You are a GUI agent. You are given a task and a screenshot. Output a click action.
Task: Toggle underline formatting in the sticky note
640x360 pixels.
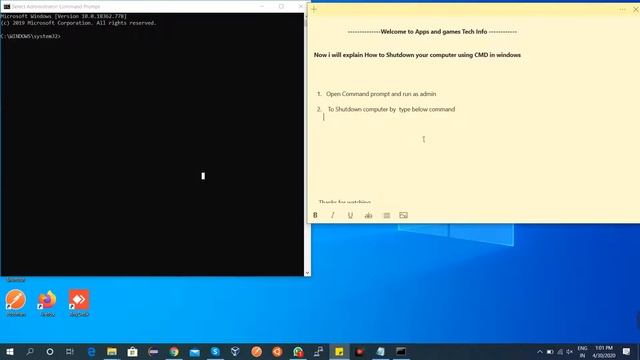pos(350,215)
